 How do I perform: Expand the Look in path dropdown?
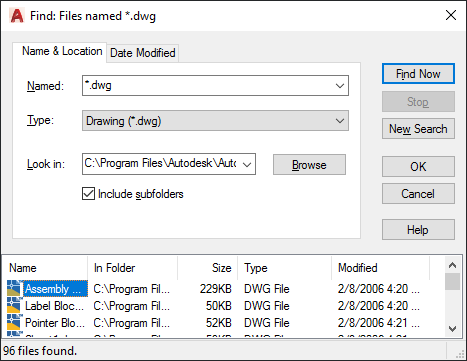tap(247, 164)
